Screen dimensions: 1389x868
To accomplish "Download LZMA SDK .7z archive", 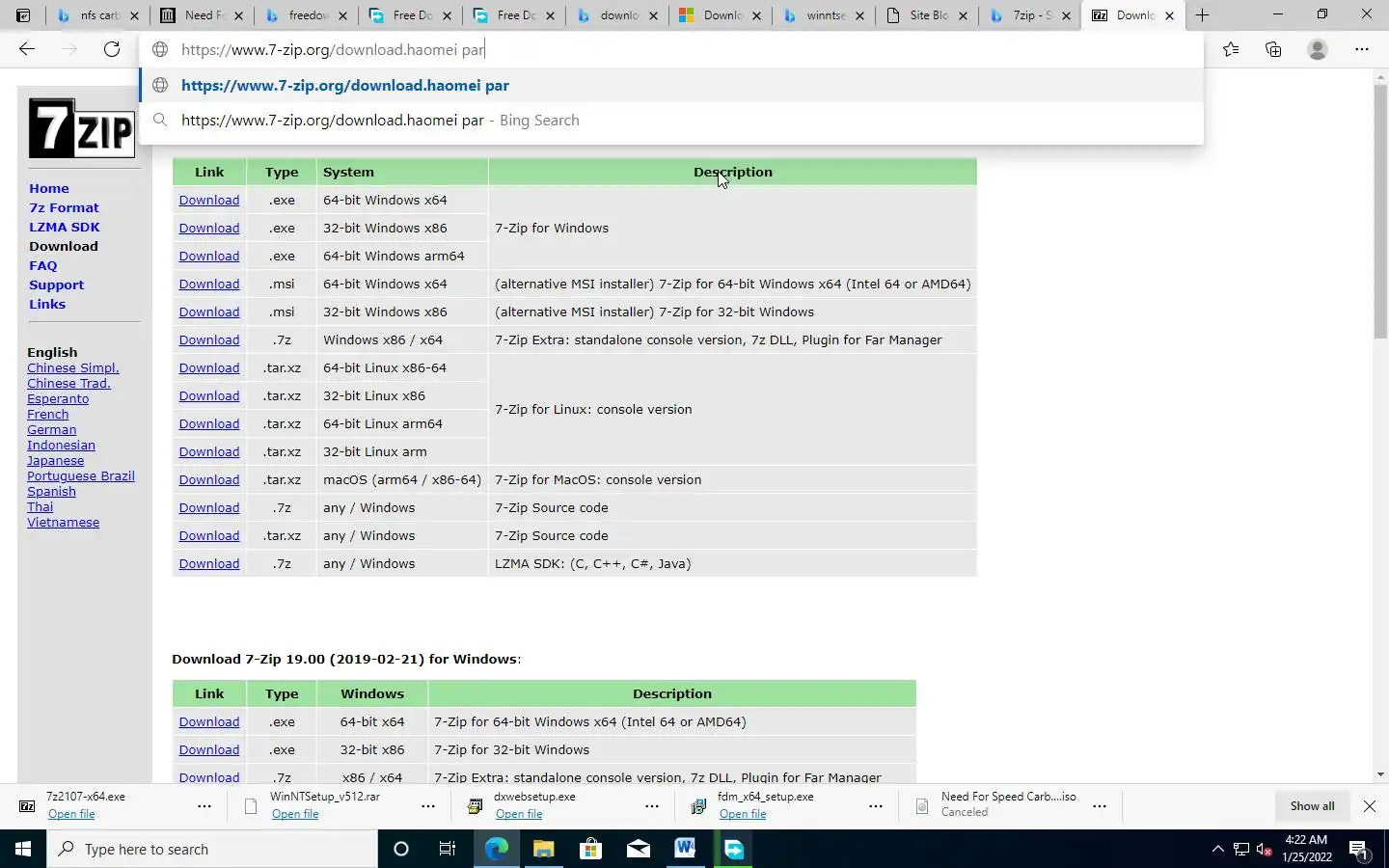I will click(209, 563).
